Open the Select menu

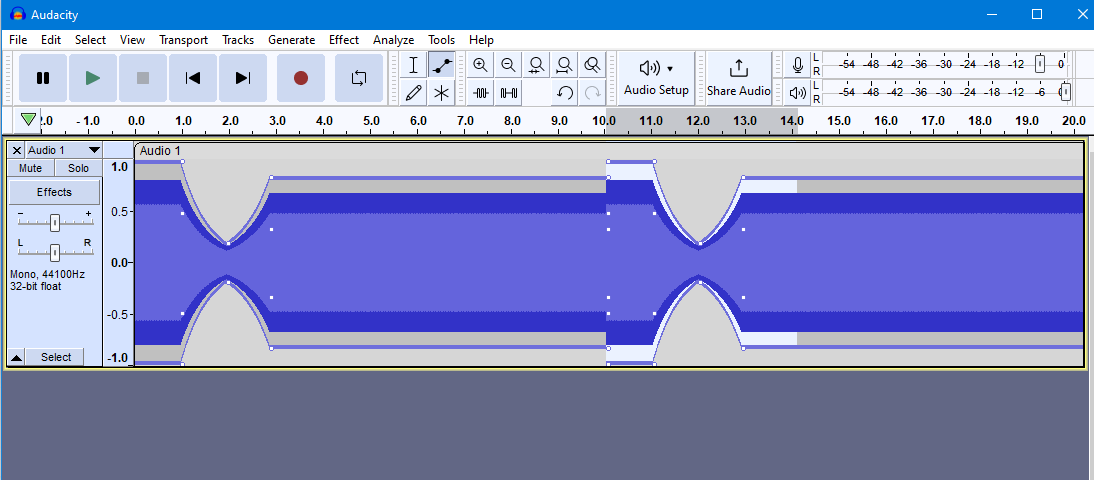point(91,40)
